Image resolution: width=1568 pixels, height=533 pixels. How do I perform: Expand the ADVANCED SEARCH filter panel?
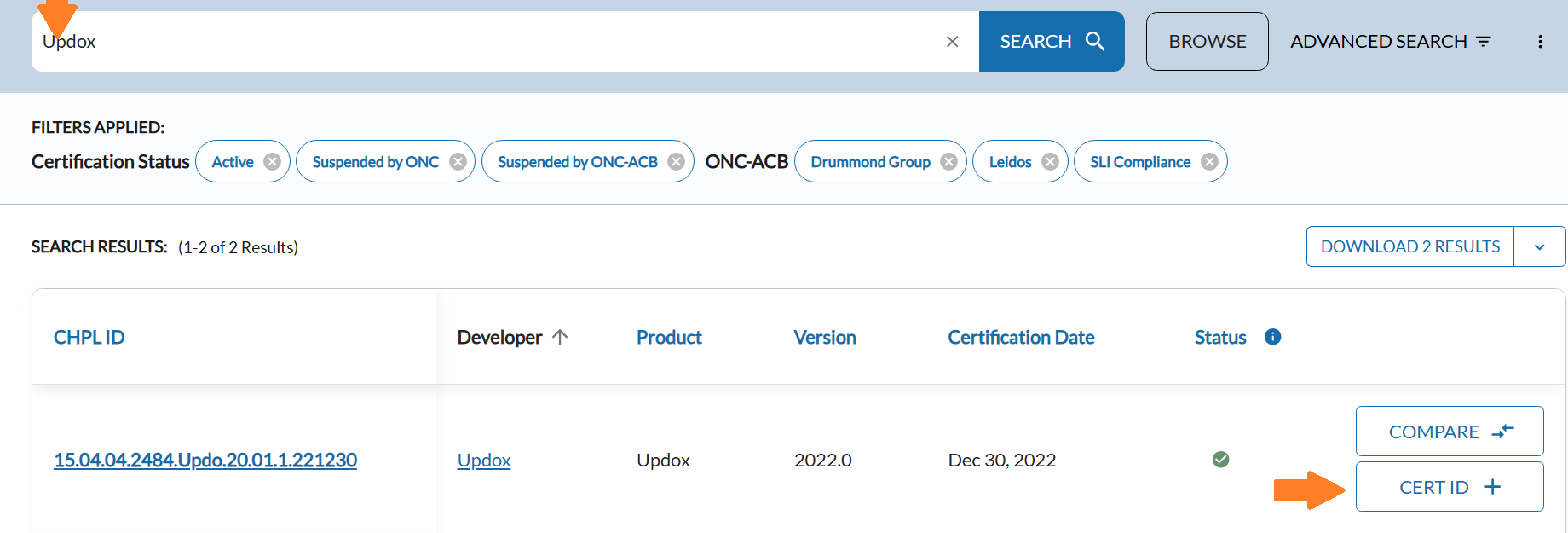point(1390,42)
